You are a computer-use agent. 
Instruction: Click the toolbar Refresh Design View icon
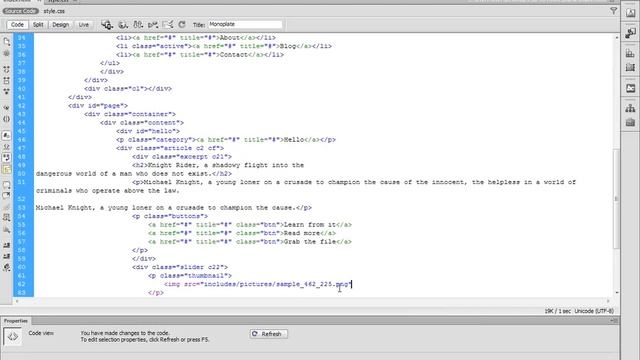(182, 25)
